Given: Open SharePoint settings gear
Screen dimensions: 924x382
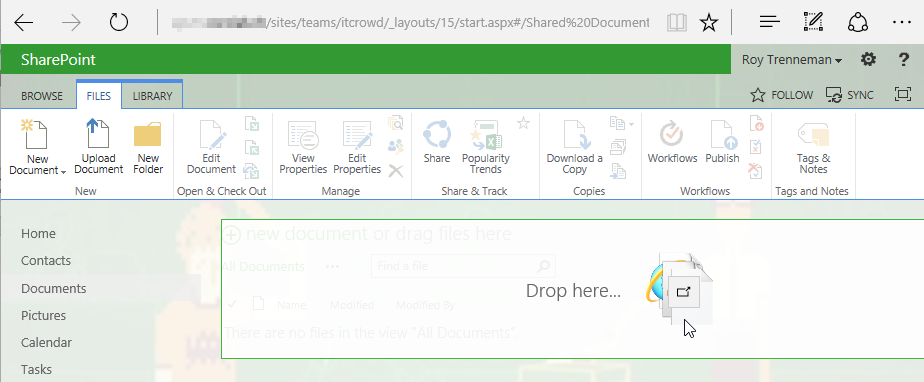Looking at the screenshot, I should coord(868,60).
